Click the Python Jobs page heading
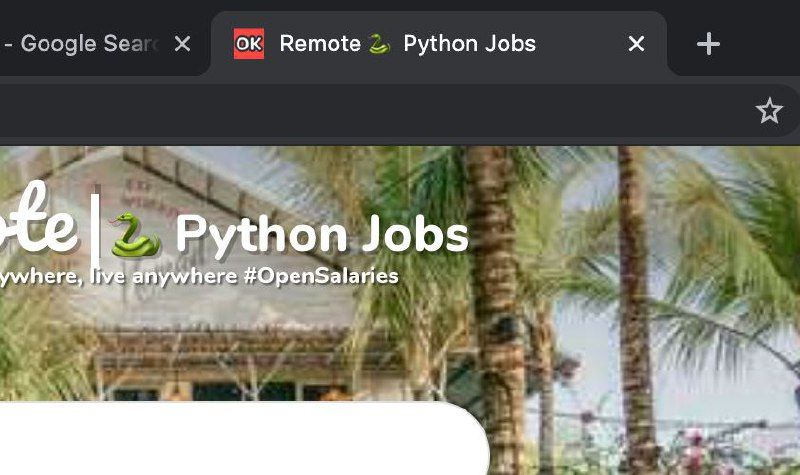The width and height of the screenshot is (800, 475). click(322, 235)
